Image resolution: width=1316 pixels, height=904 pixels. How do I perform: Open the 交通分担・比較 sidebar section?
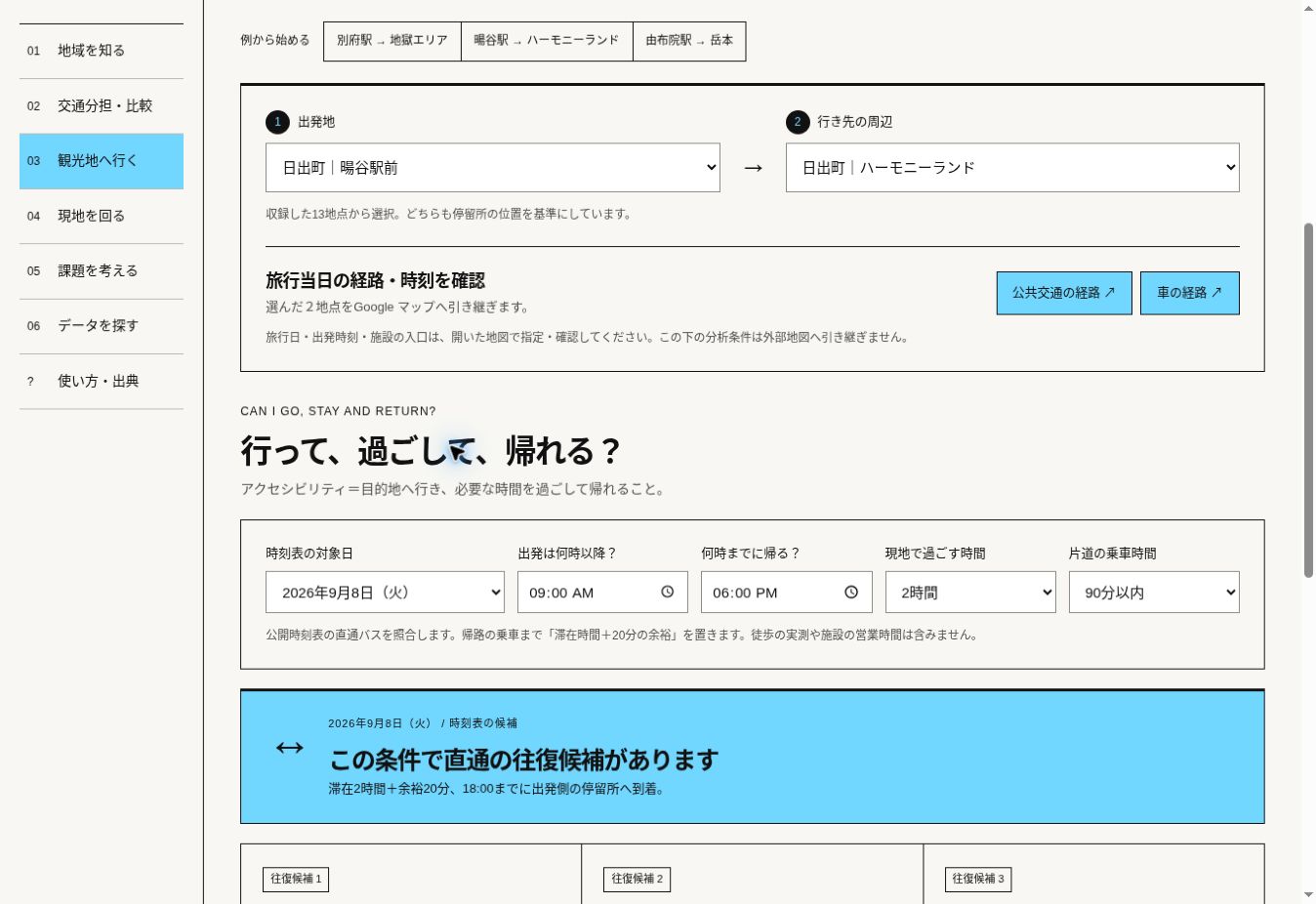[x=102, y=106]
